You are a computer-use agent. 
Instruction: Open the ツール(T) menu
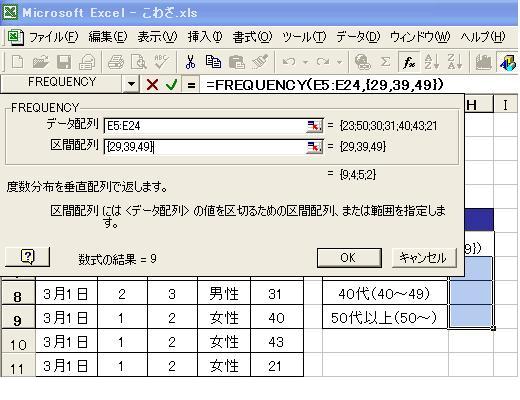pyautogui.click(x=304, y=37)
